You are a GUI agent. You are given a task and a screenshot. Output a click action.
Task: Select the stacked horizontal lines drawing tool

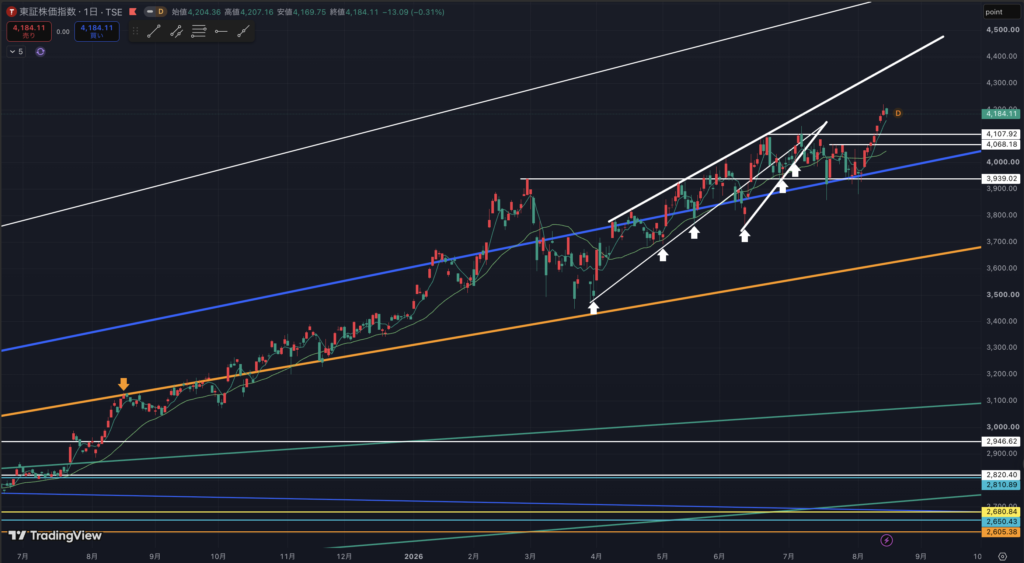point(199,31)
